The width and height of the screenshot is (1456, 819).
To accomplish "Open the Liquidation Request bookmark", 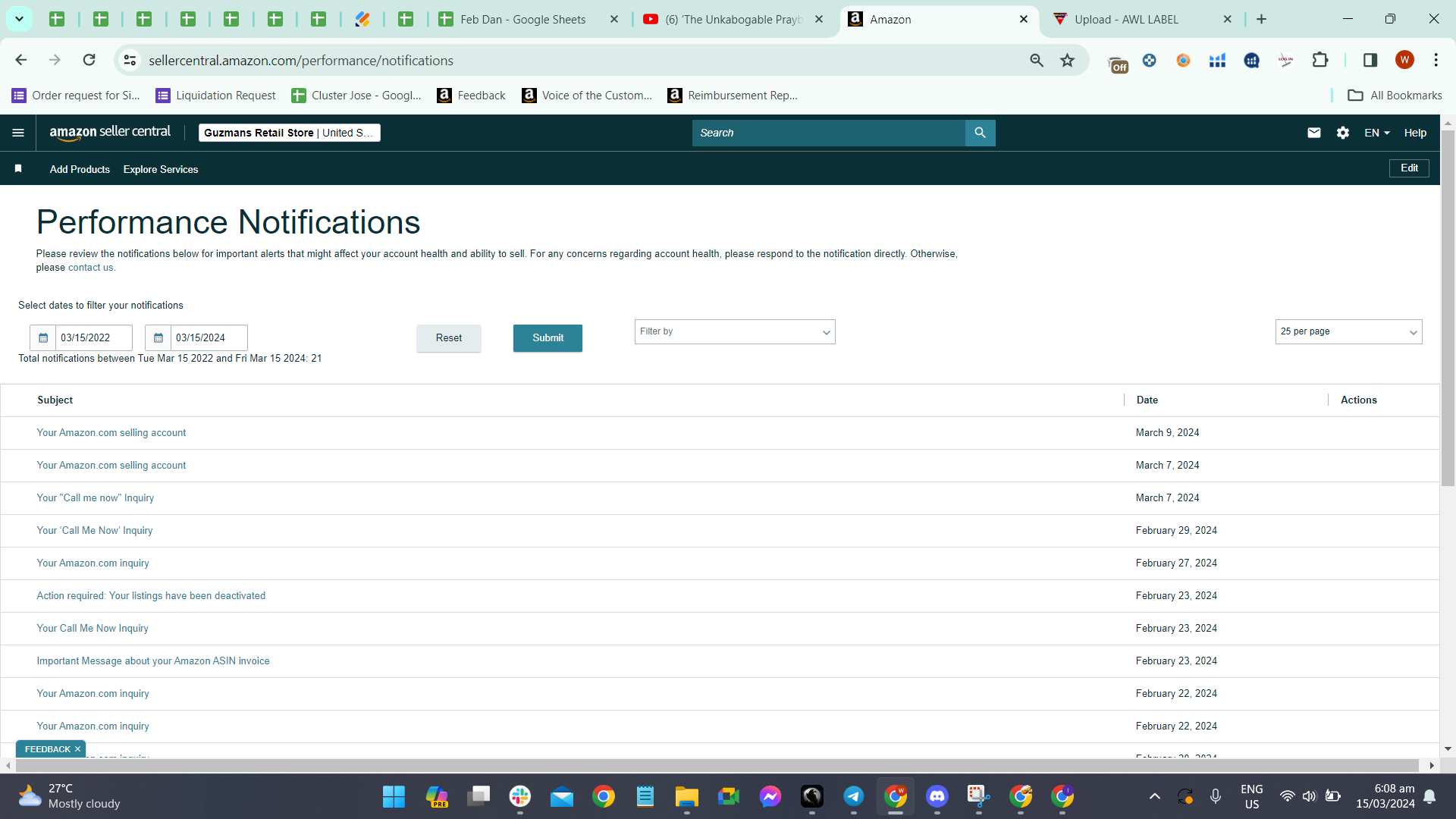I will [215, 96].
